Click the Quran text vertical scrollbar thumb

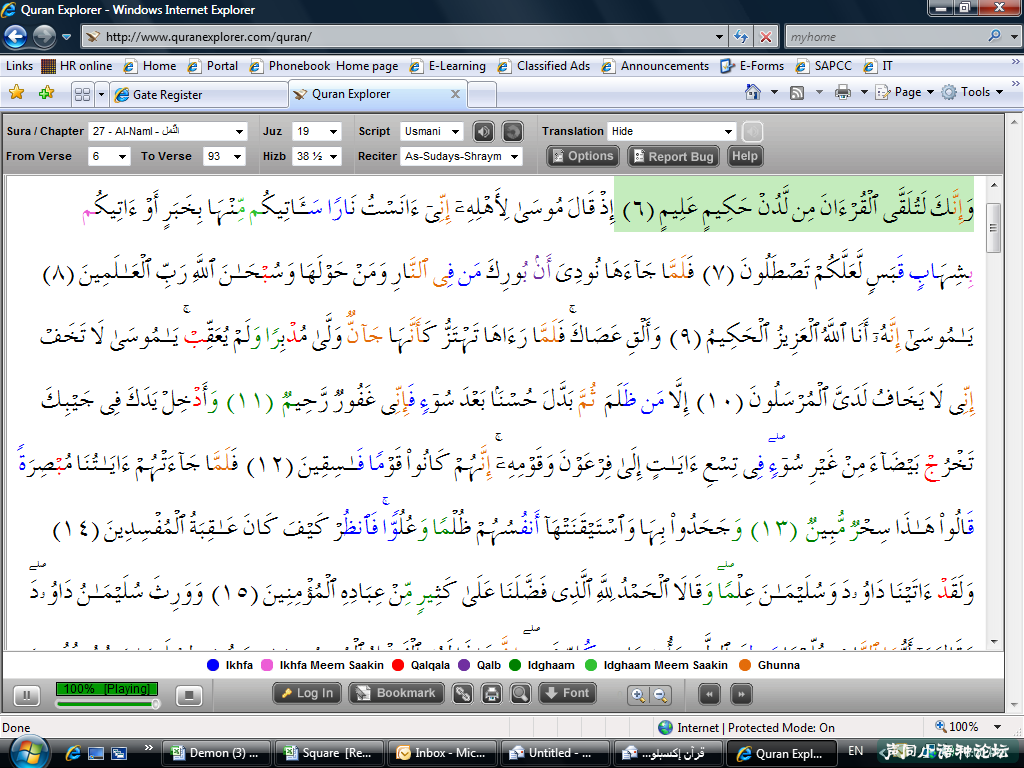pos(993,227)
